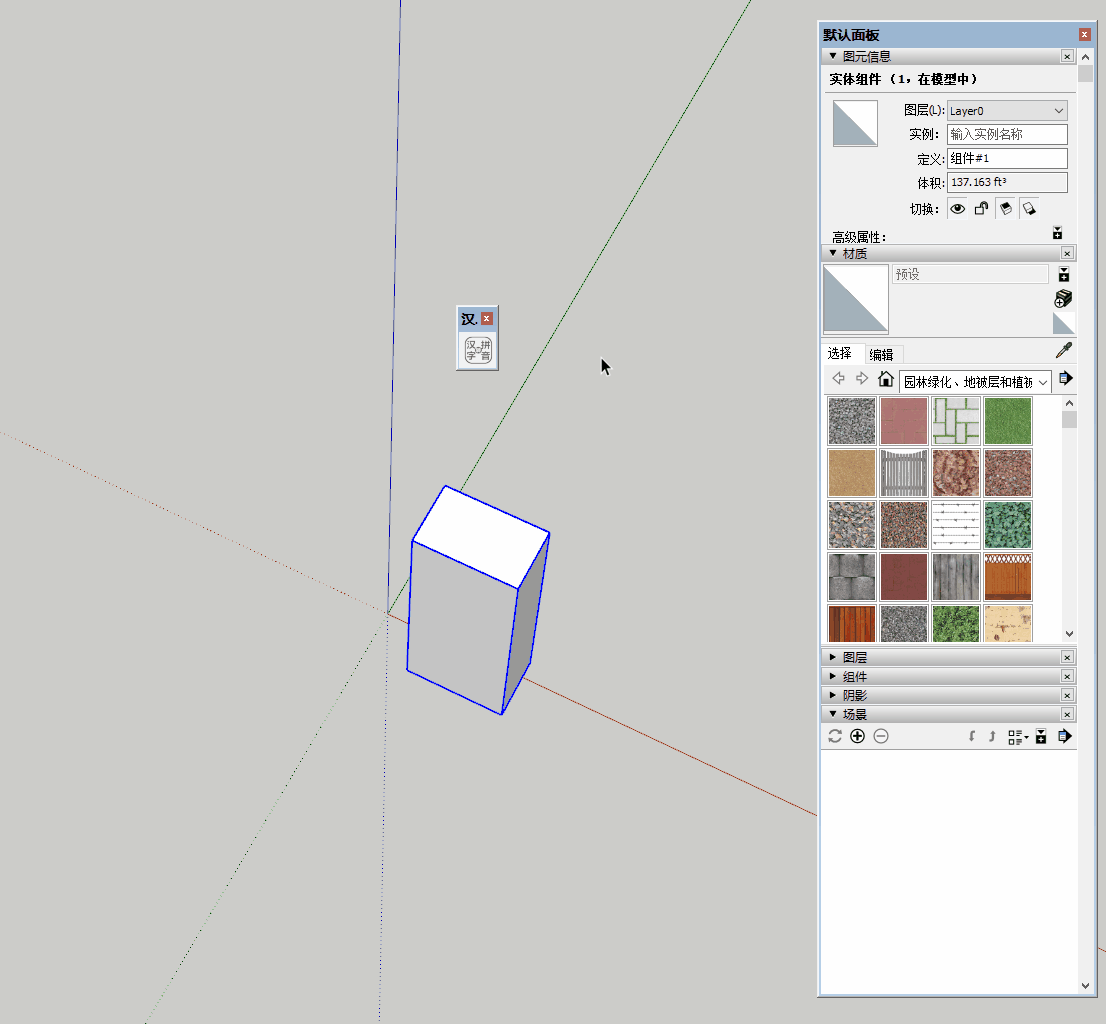Click the materials Details arrow icon

coord(1065,379)
